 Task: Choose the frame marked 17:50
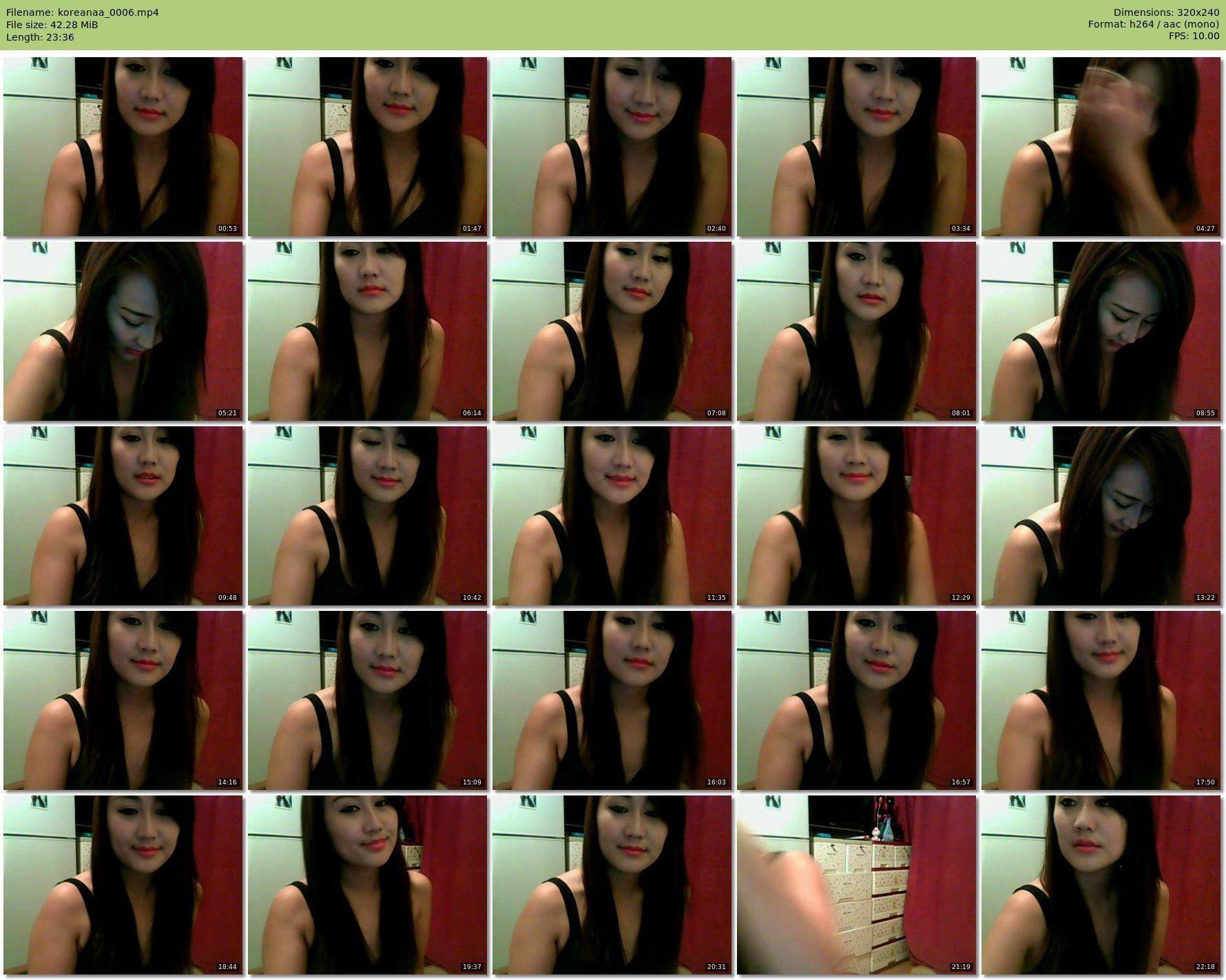pos(1101,700)
